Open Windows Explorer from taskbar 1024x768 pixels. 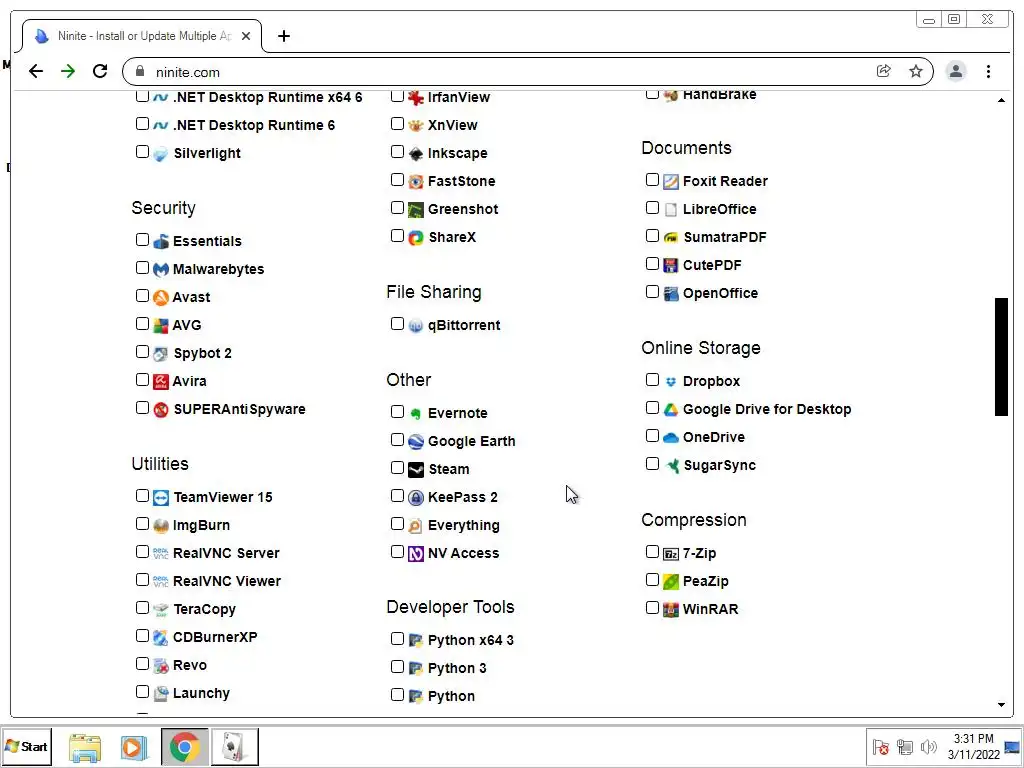pyautogui.click(x=85, y=747)
